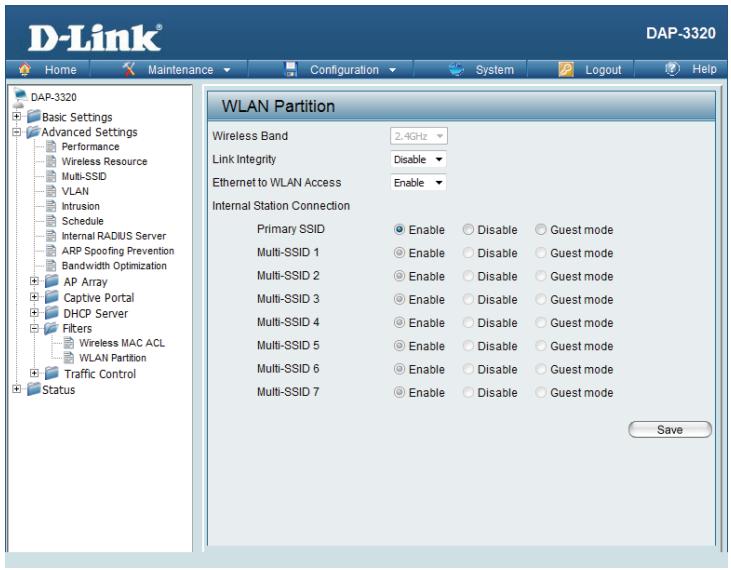Expand the DHCP Server tree node

coord(34,312)
